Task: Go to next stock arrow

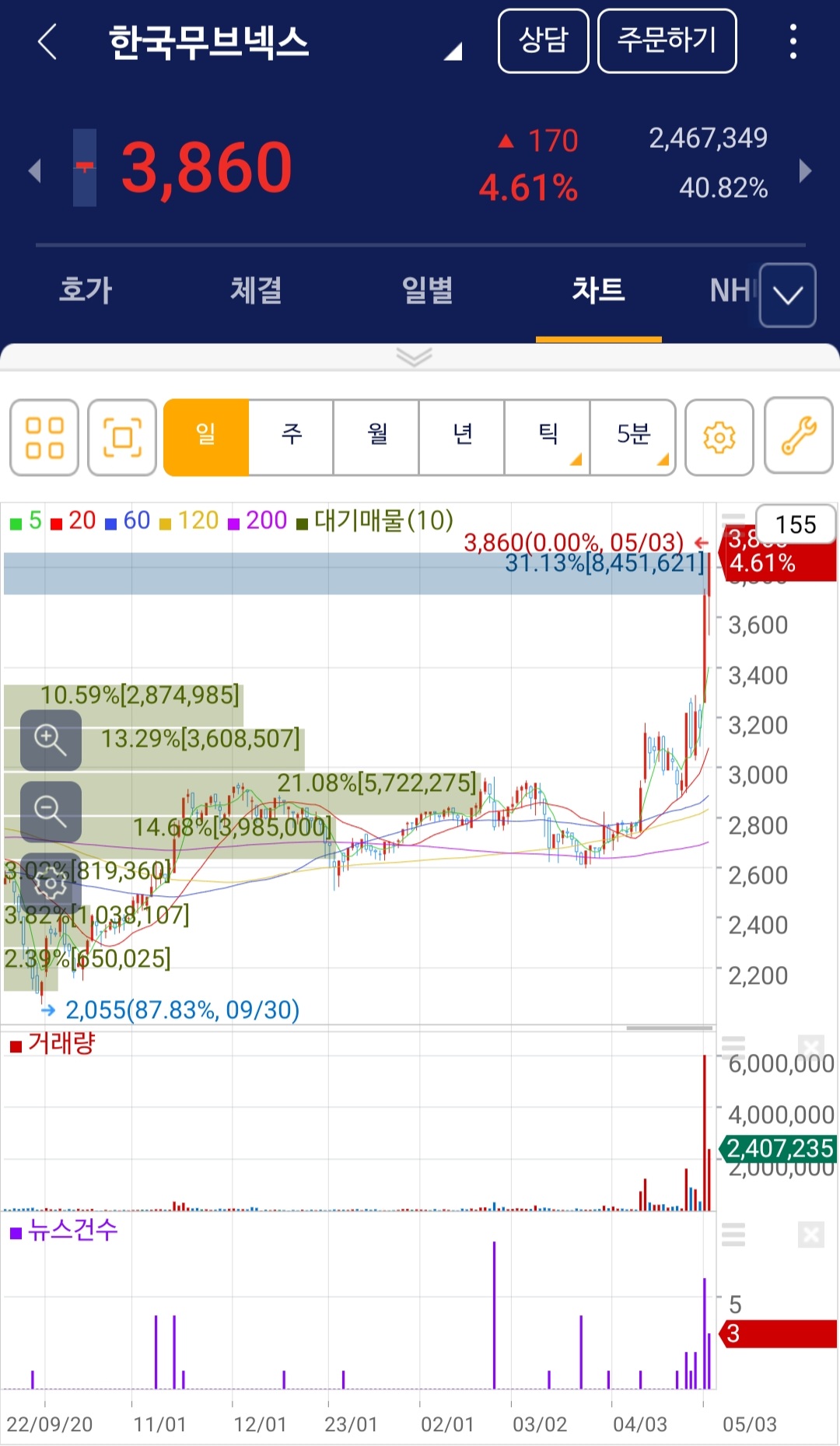Action: tap(805, 170)
